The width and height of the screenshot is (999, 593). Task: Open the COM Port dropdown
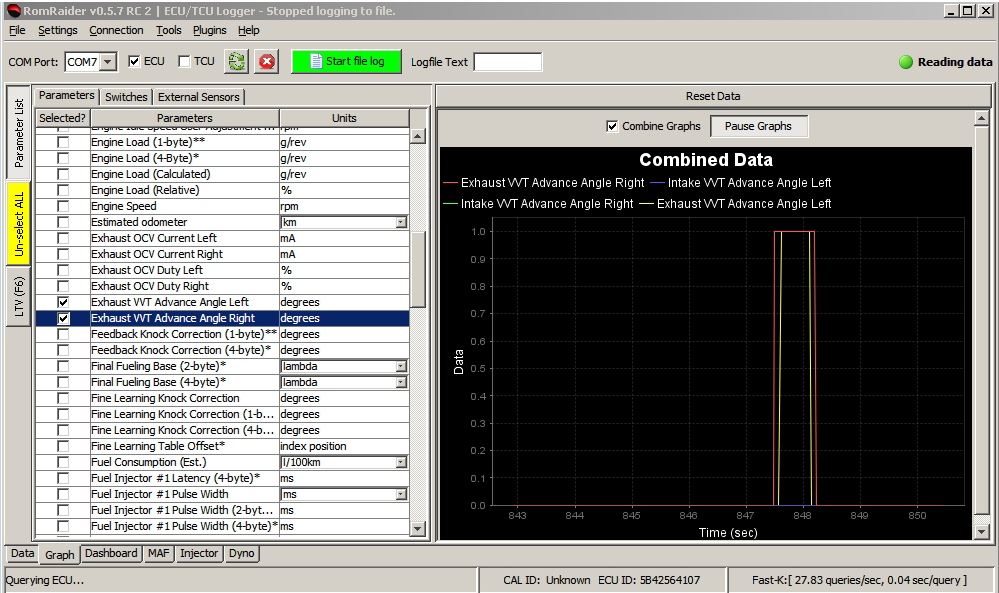click(107, 61)
